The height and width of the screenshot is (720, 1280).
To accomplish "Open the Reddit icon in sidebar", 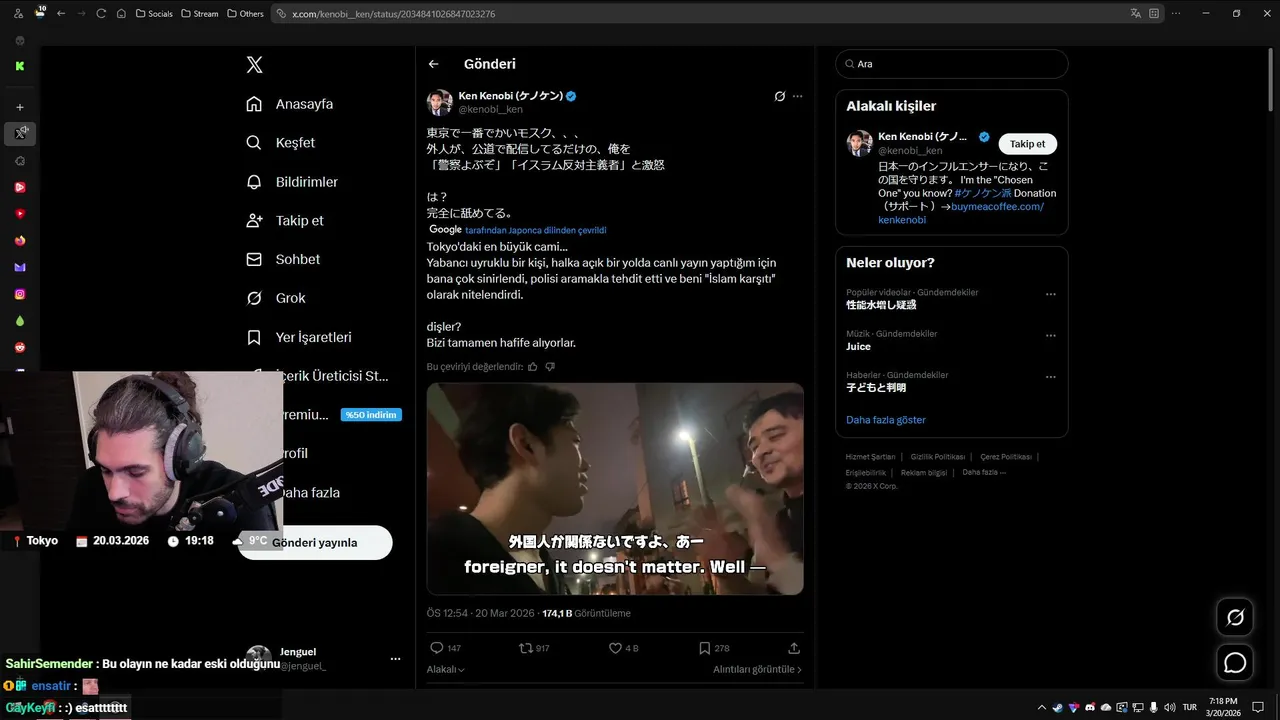I will pos(20,347).
